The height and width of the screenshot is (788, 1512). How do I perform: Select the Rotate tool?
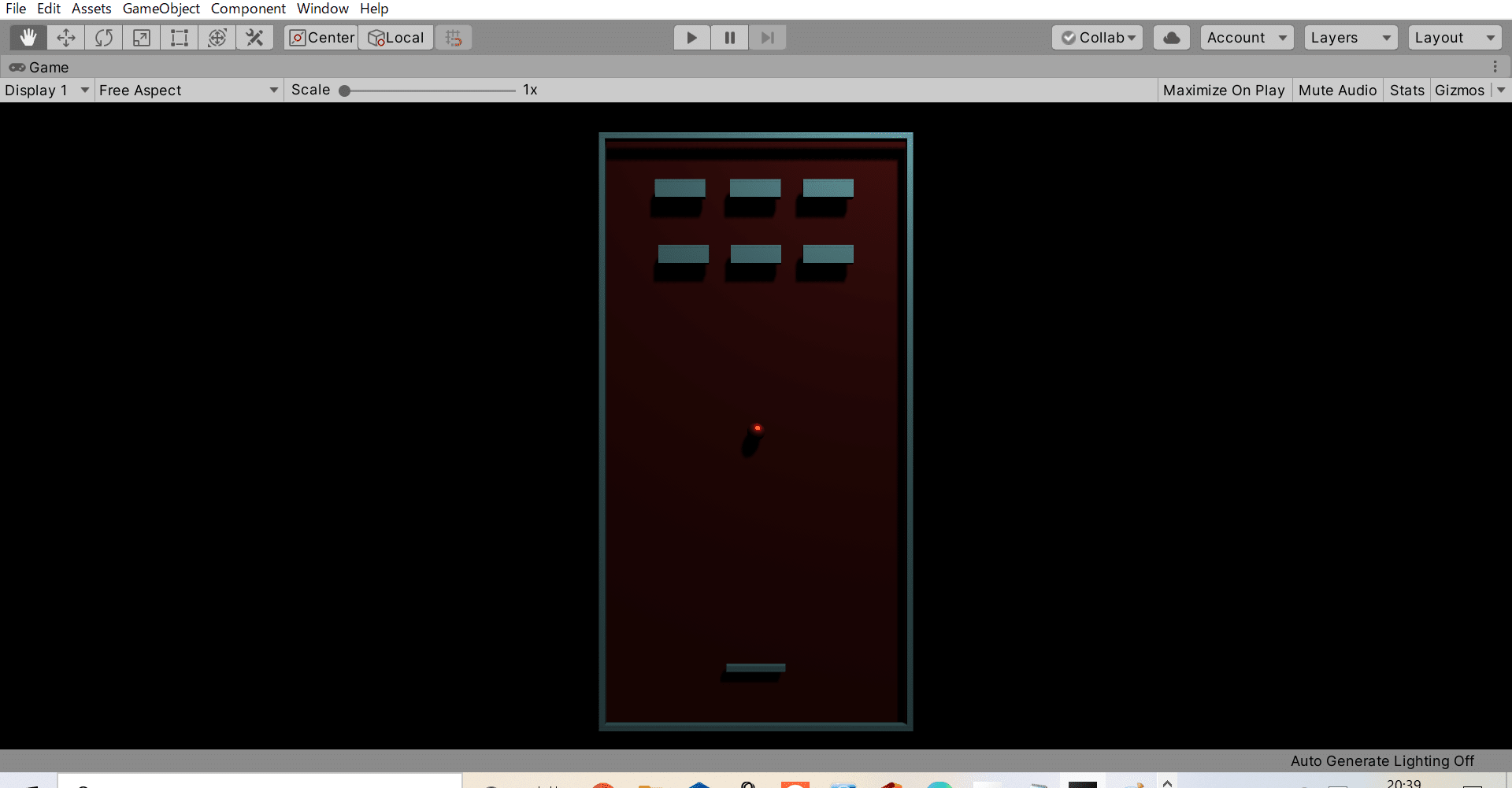[x=104, y=38]
